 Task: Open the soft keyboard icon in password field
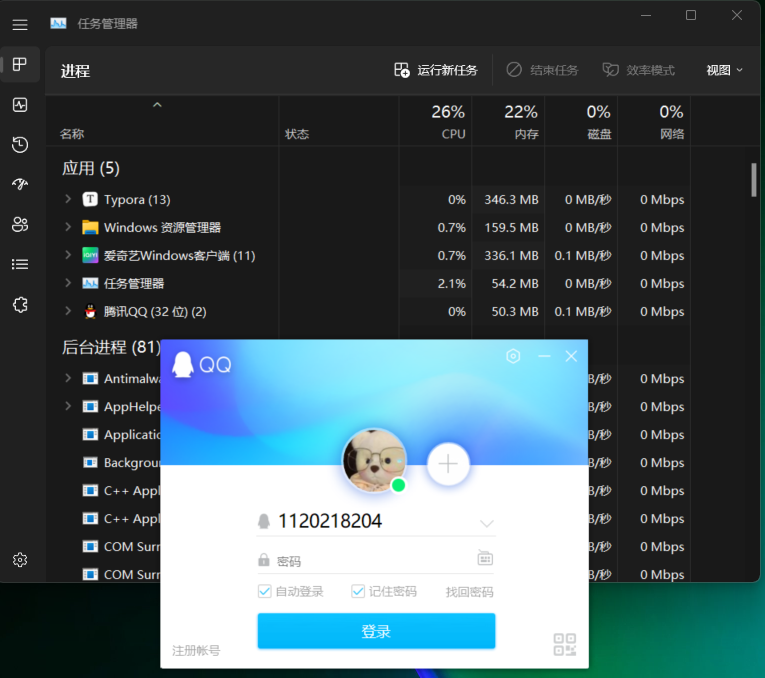[485, 558]
